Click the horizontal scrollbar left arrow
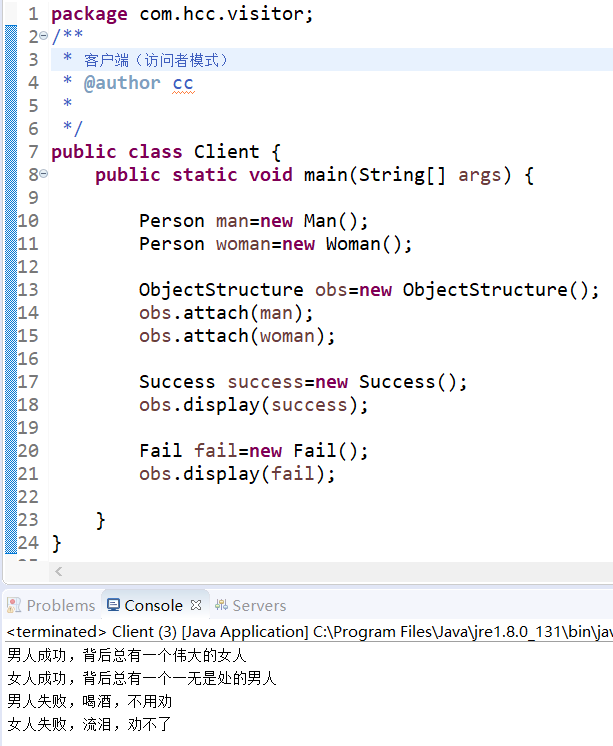 [x=59, y=571]
